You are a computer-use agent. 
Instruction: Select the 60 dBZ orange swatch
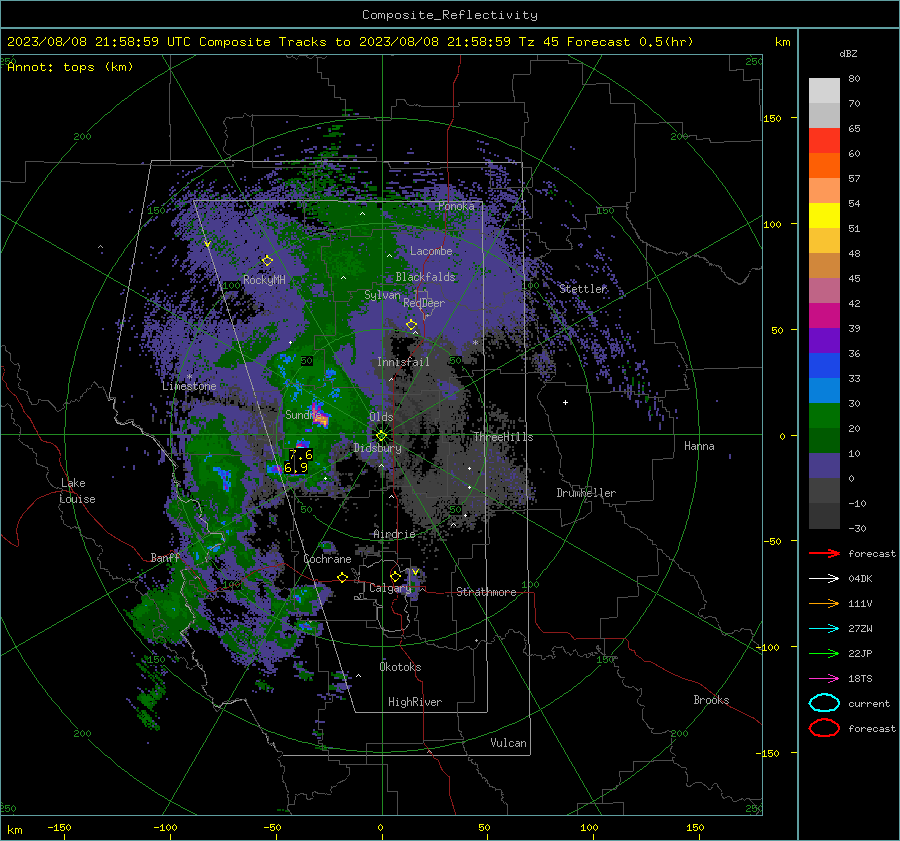click(x=824, y=165)
